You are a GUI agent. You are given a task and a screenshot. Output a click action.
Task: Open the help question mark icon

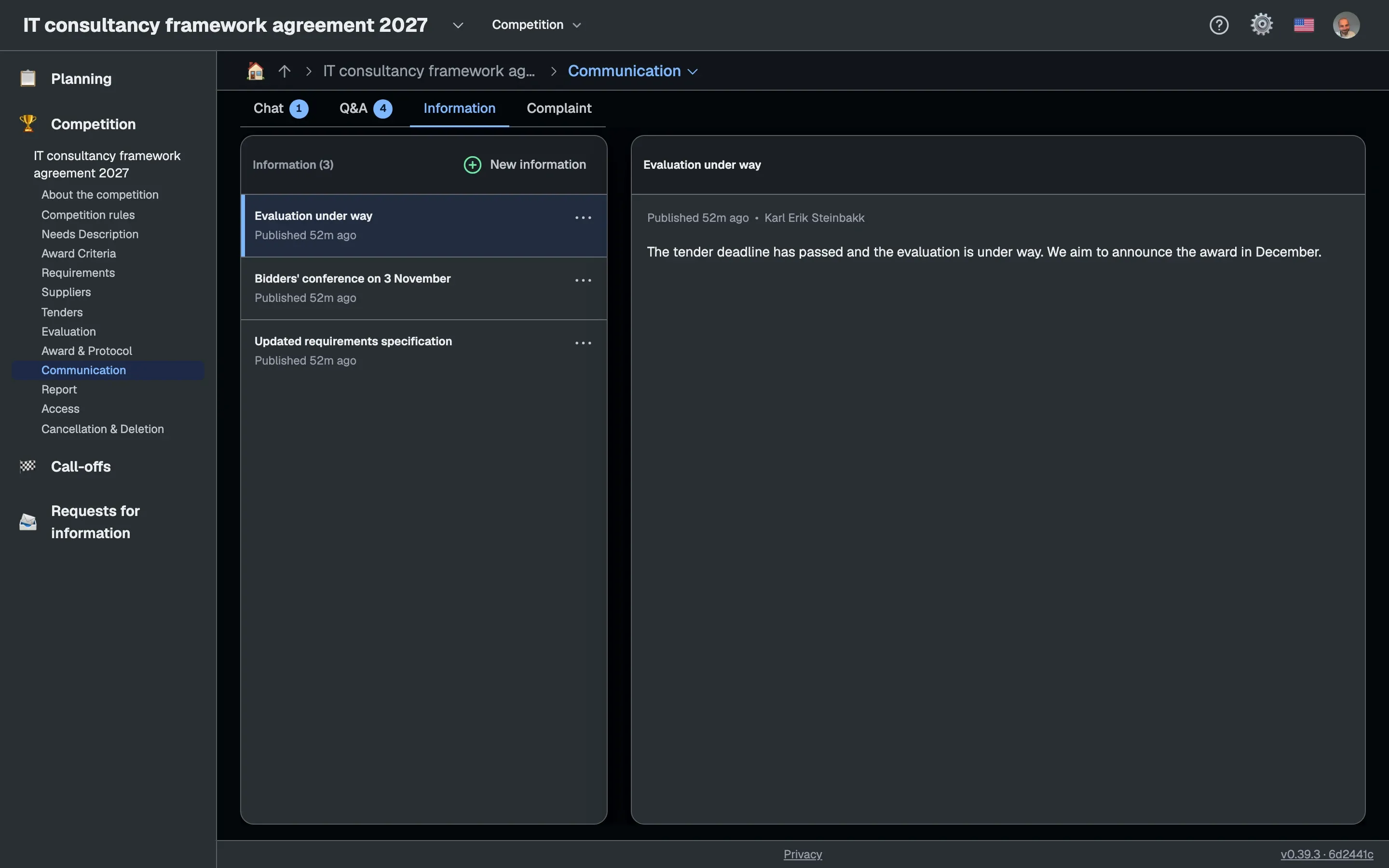(x=1219, y=25)
